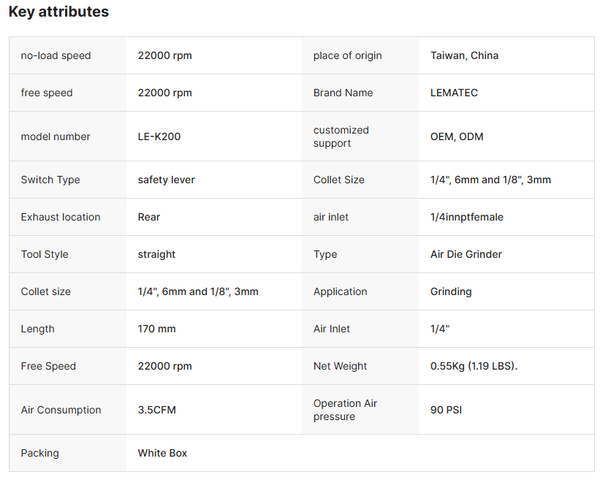Select the 1/4innptfemale air inlet value
600x482 pixels.
coord(467,217)
